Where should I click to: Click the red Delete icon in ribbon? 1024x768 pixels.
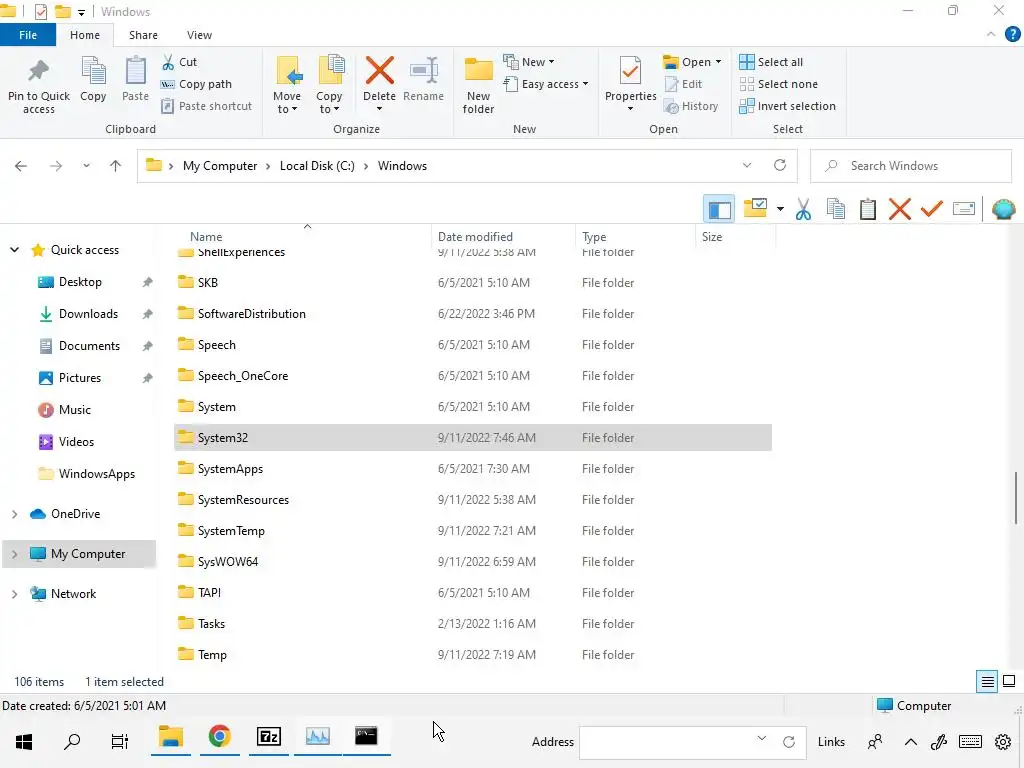coord(379,71)
